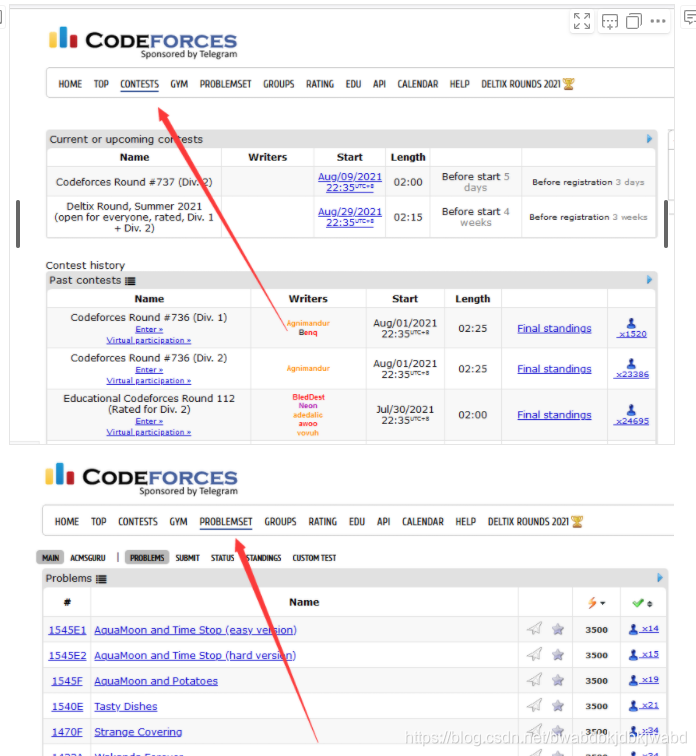Open CONTESTS tab in upper navigation
Screen dimensions: 696x756
(x=139, y=84)
